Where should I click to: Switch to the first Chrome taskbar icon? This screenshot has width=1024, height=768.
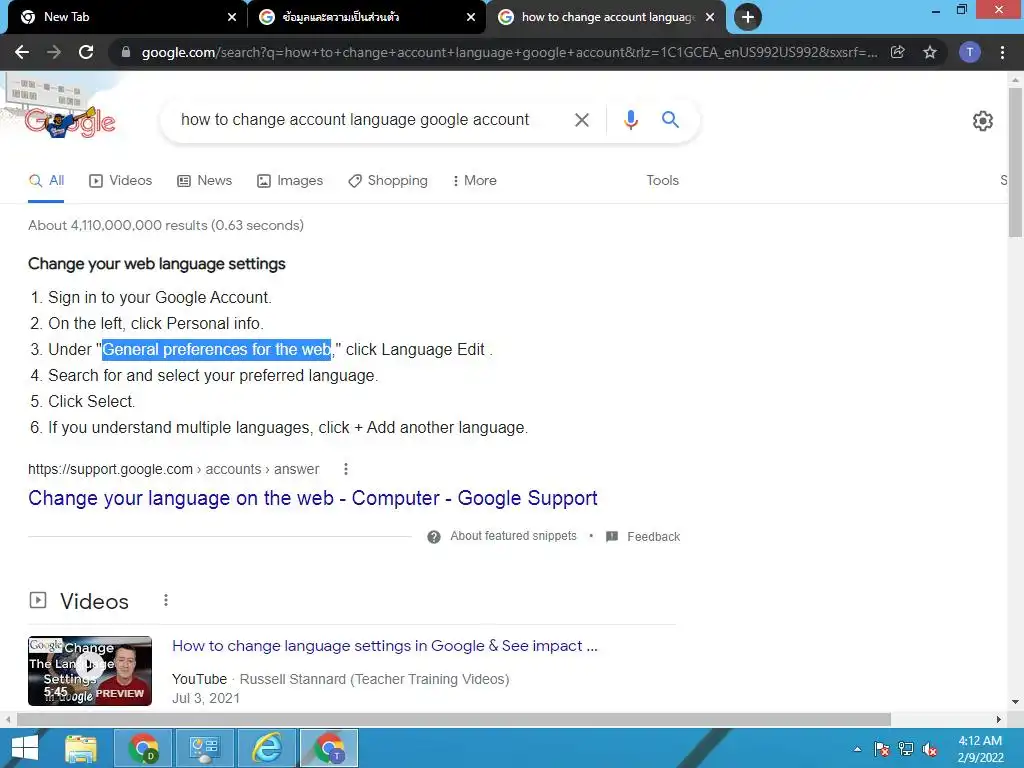coord(143,748)
